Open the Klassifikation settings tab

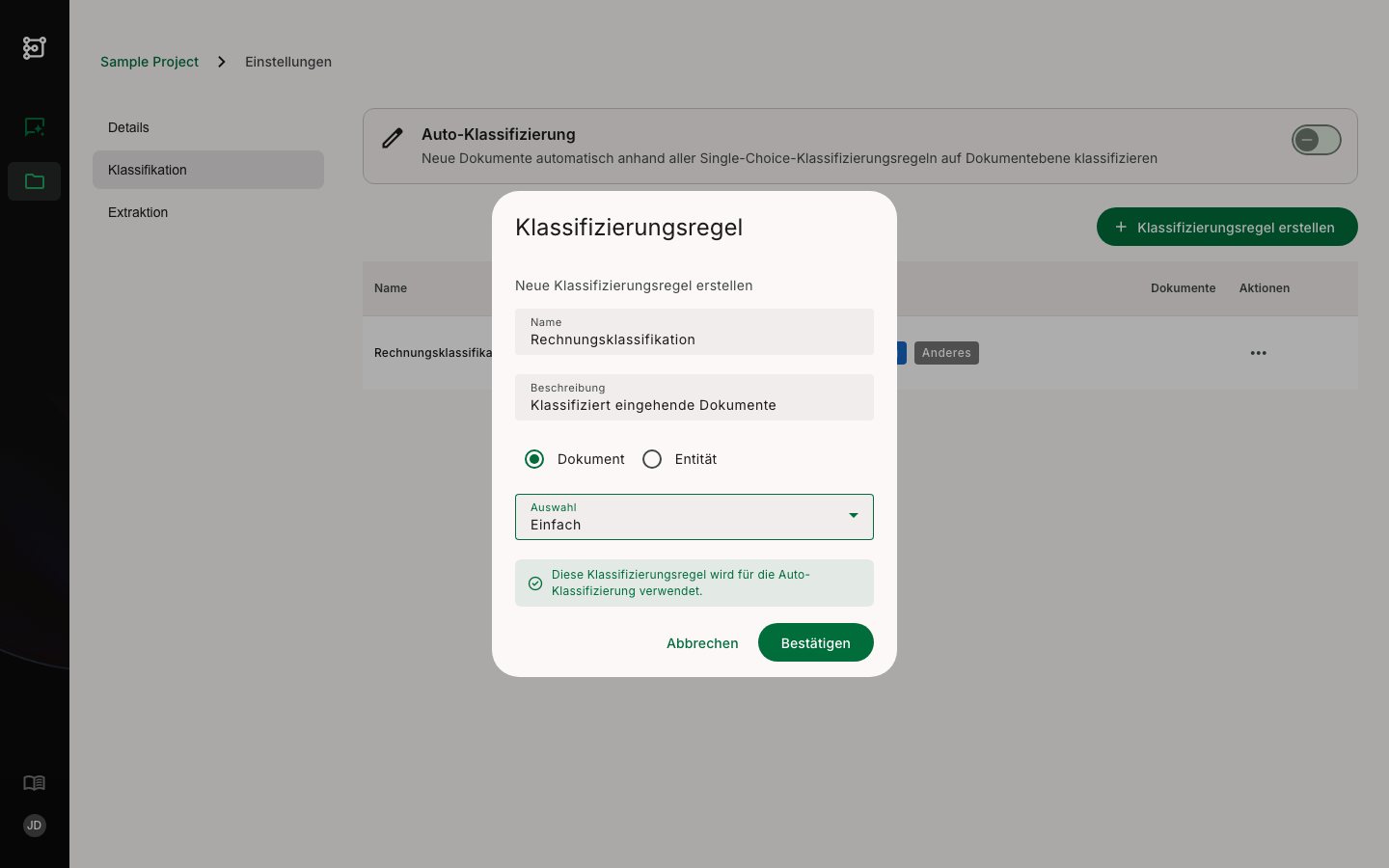(x=208, y=170)
